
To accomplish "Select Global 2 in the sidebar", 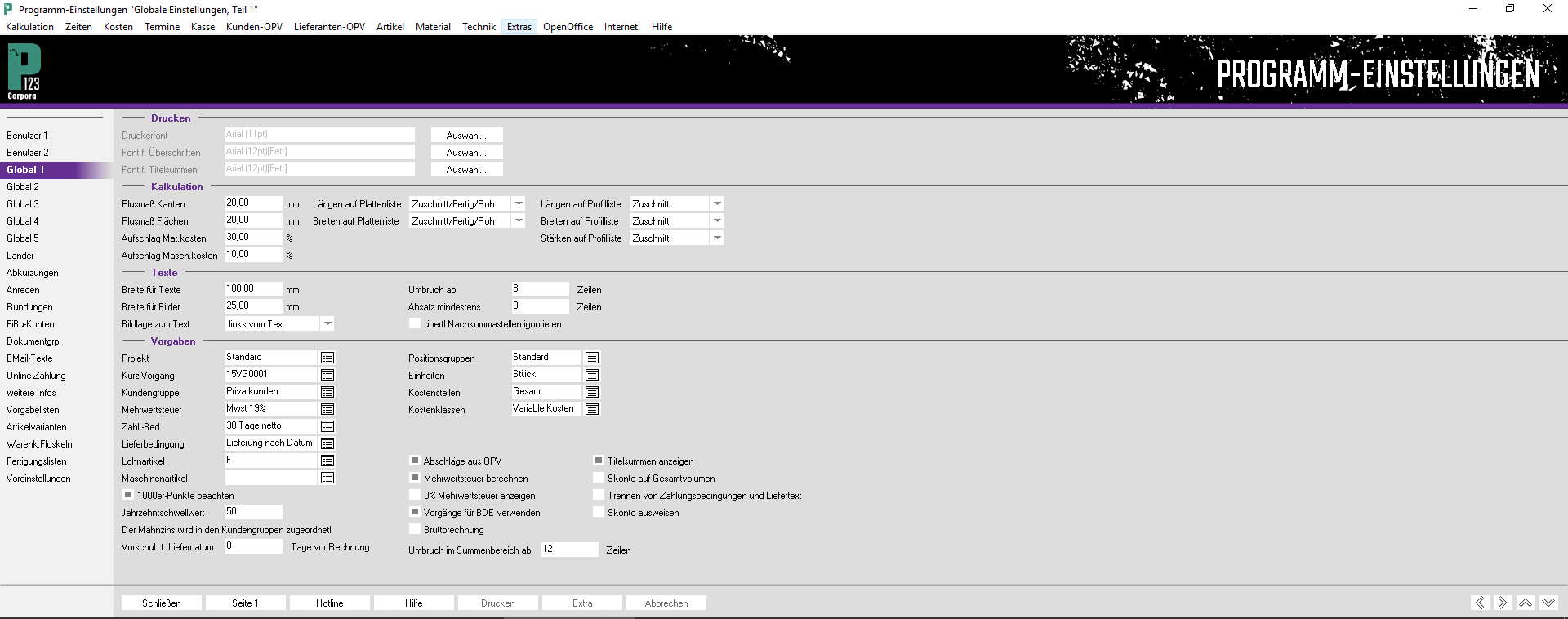I will pyautogui.click(x=23, y=187).
